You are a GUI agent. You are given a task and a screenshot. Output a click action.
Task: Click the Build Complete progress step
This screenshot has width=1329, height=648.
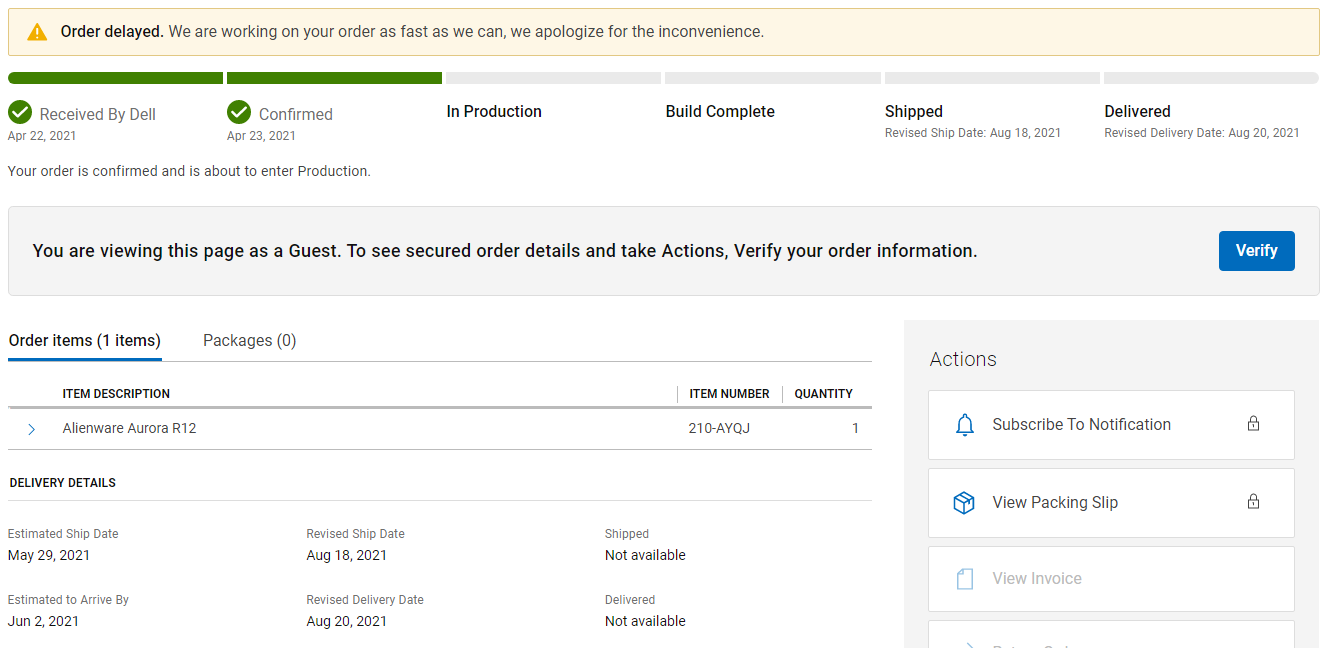click(720, 112)
